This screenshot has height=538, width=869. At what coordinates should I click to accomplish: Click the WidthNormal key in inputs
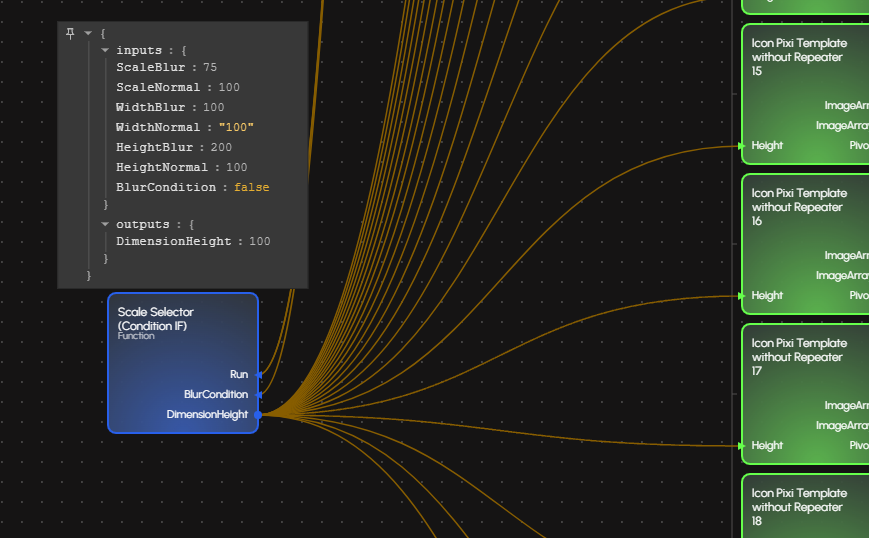coord(158,127)
